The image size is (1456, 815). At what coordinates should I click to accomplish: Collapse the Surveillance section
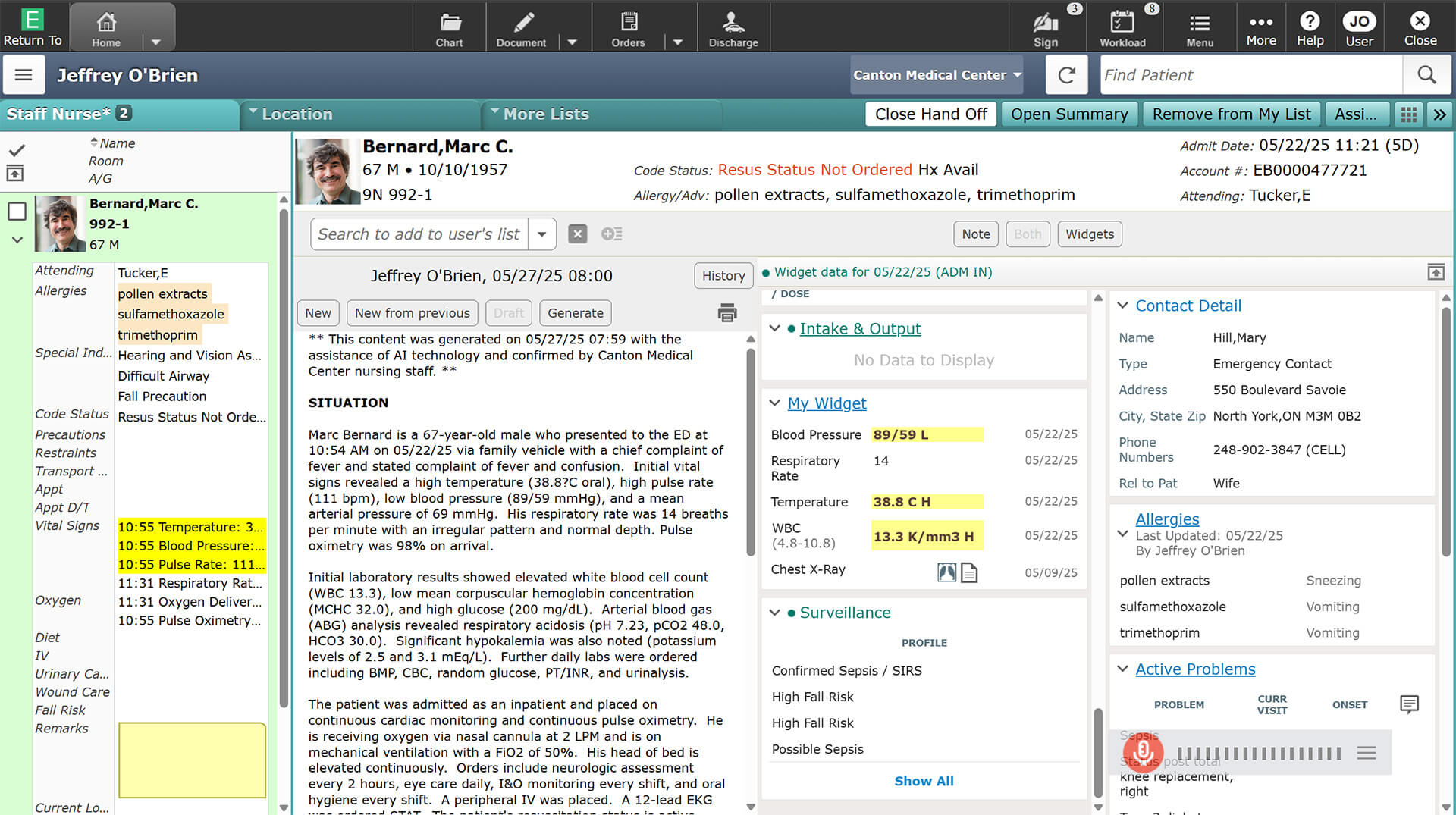pyautogui.click(x=774, y=613)
